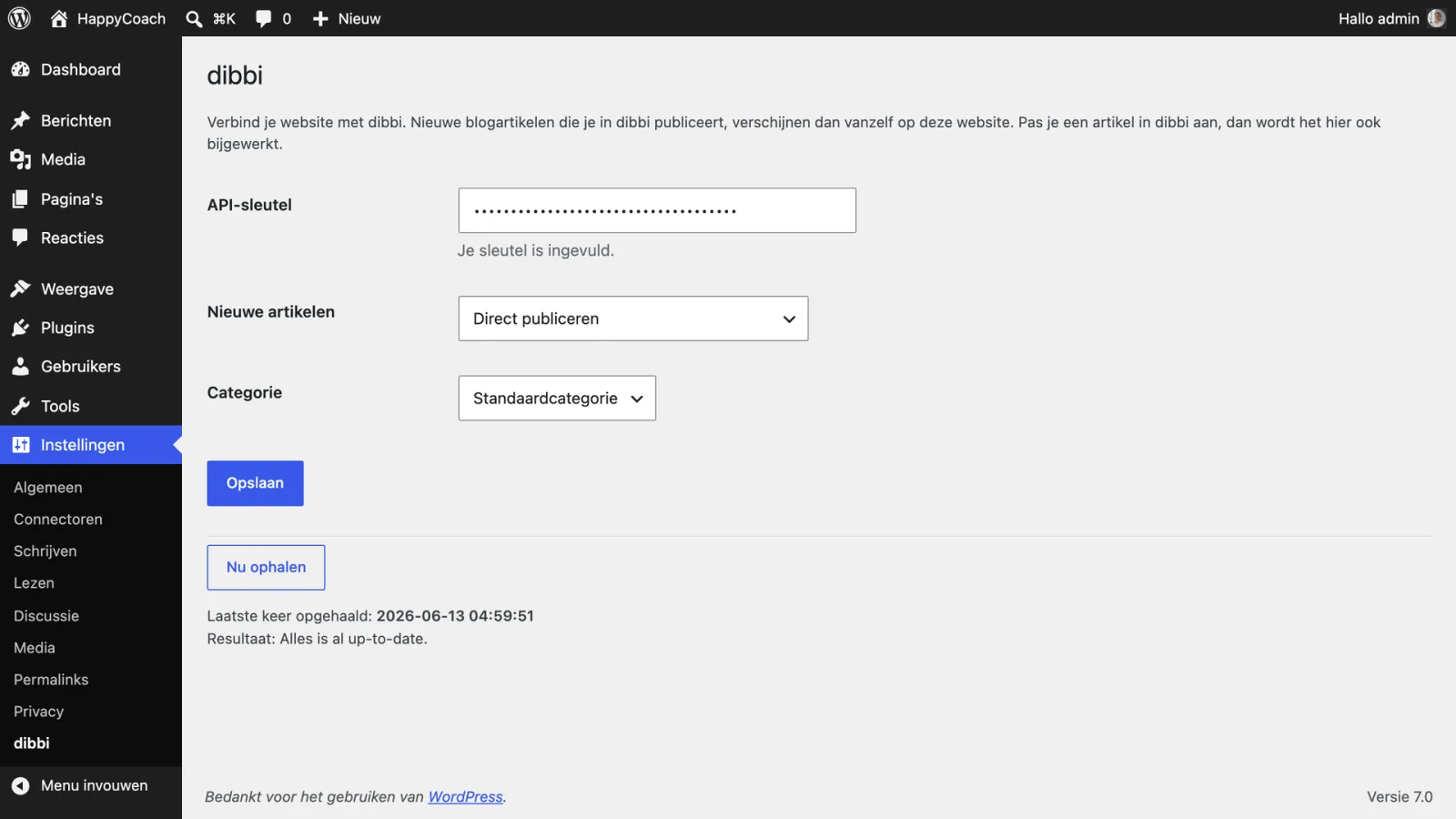1456x819 pixels.
Task: Click the plus icon next to Nieuw
Action: [x=320, y=18]
